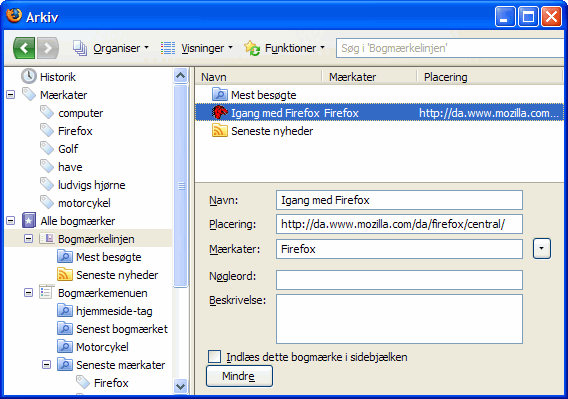Screen dimensions: 568x399
Task: Click the Organiser stacked-windows icon
Action: pyautogui.click(x=80, y=48)
